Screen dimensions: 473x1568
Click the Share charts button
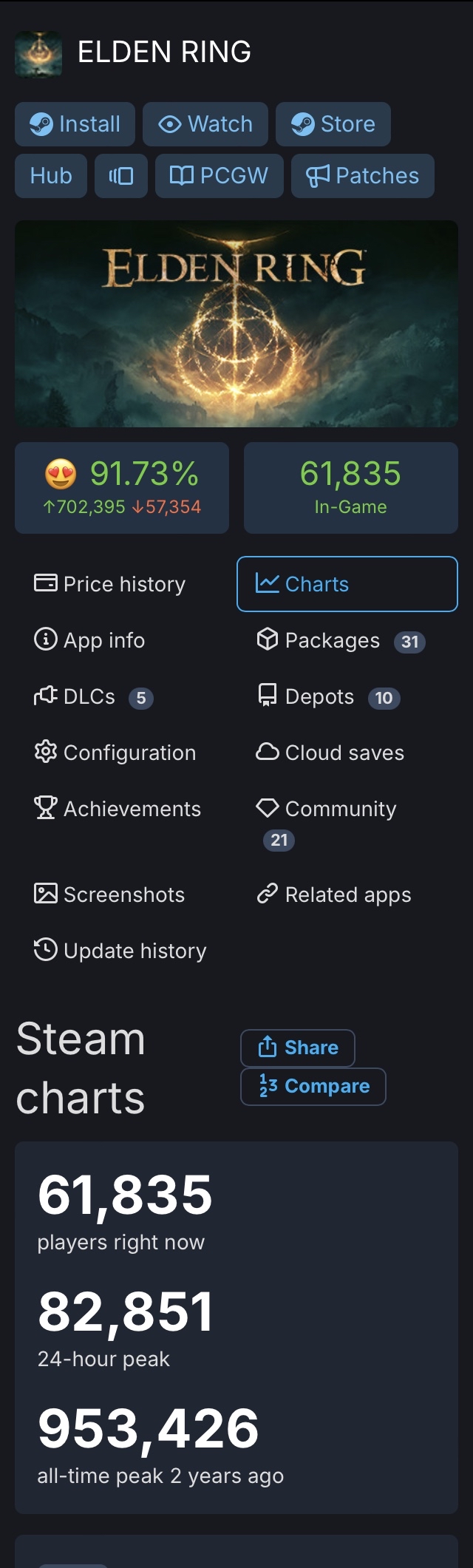point(298,1048)
